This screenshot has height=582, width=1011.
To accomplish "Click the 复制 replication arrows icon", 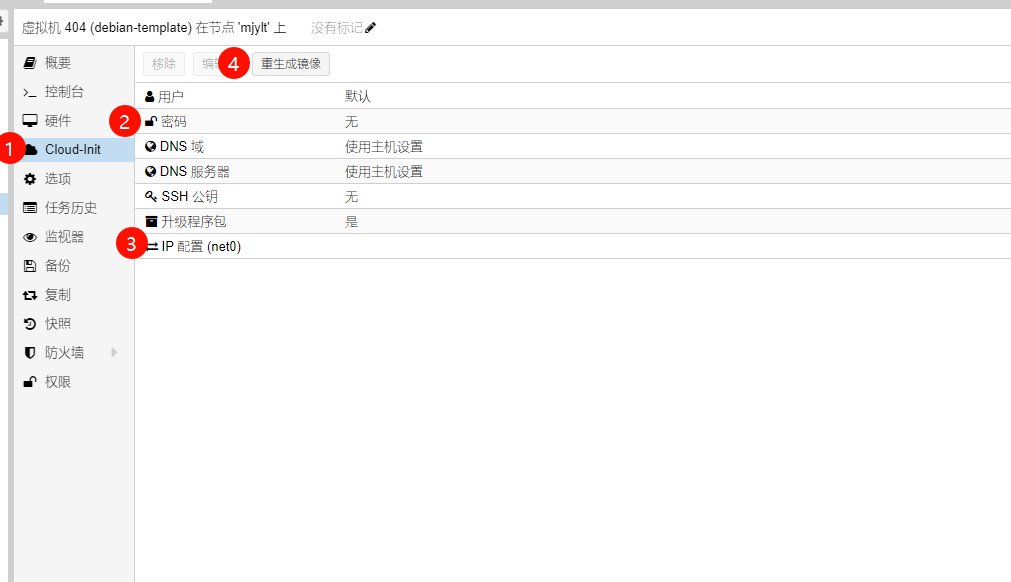I will (30, 295).
